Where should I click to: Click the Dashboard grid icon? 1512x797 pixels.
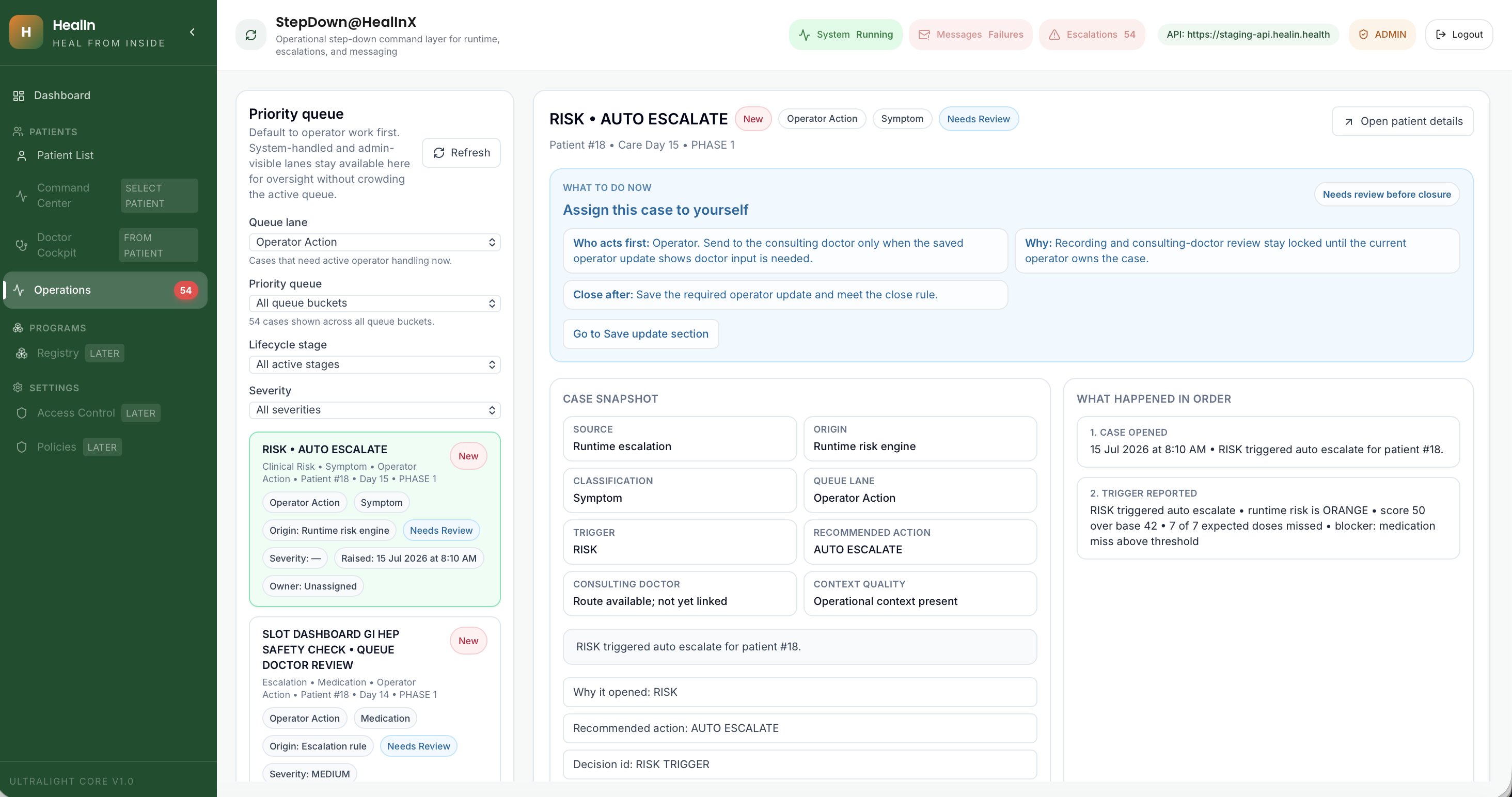[x=19, y=95]
